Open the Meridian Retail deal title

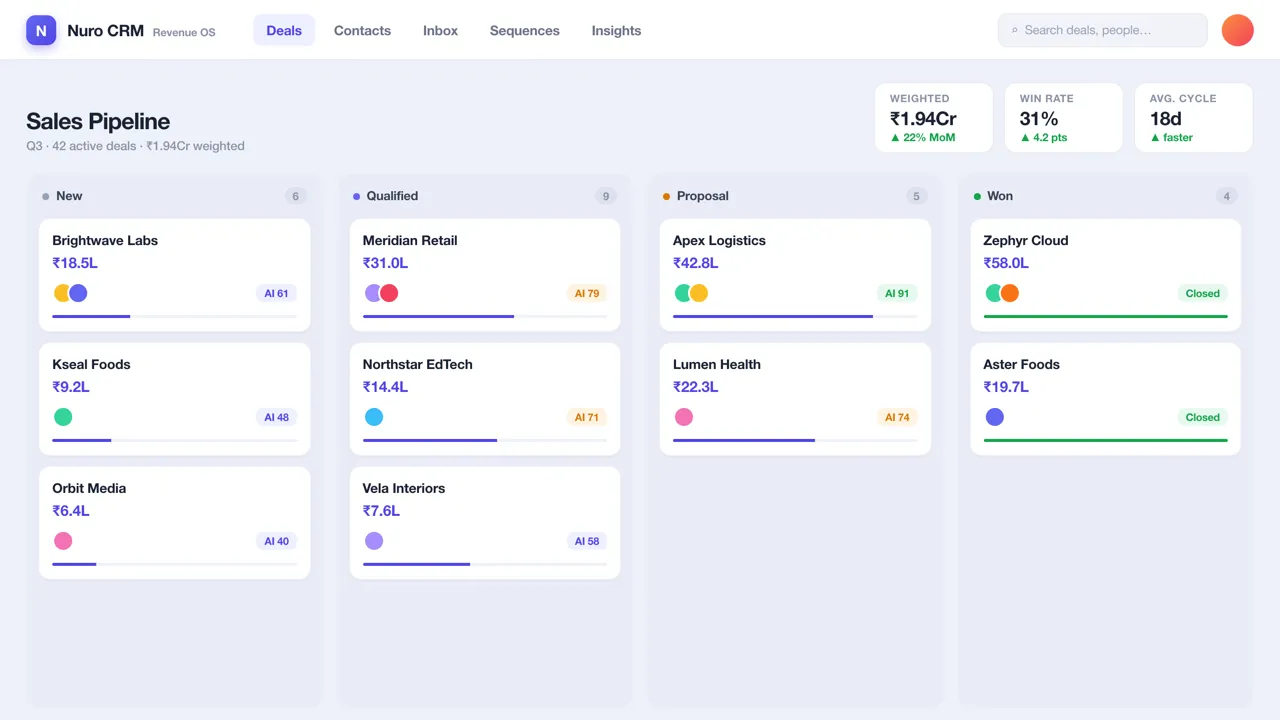(410, 240)
